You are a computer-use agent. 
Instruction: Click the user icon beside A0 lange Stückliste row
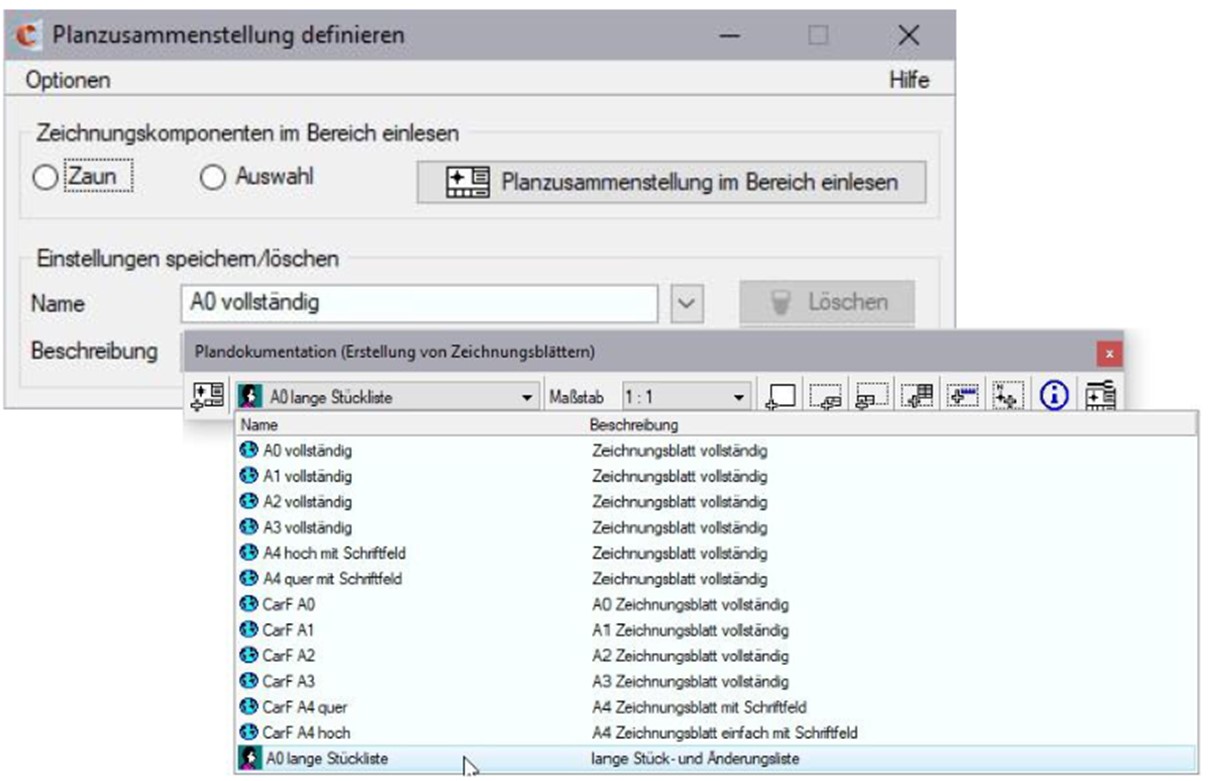(x=250, y=759)
